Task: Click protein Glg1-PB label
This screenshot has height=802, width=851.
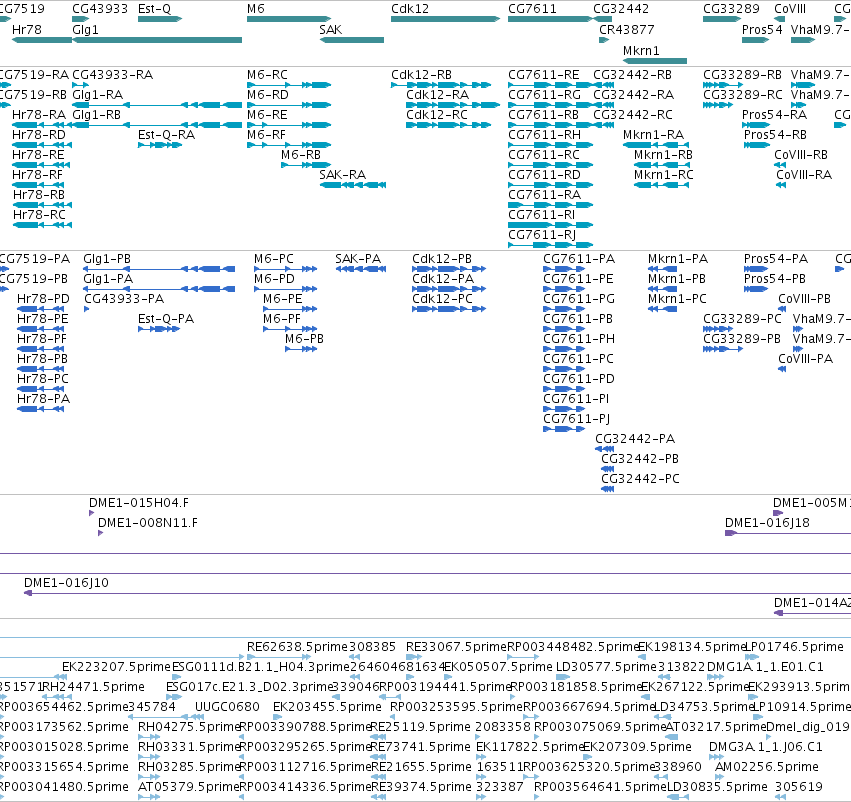Action: (107, 258)
